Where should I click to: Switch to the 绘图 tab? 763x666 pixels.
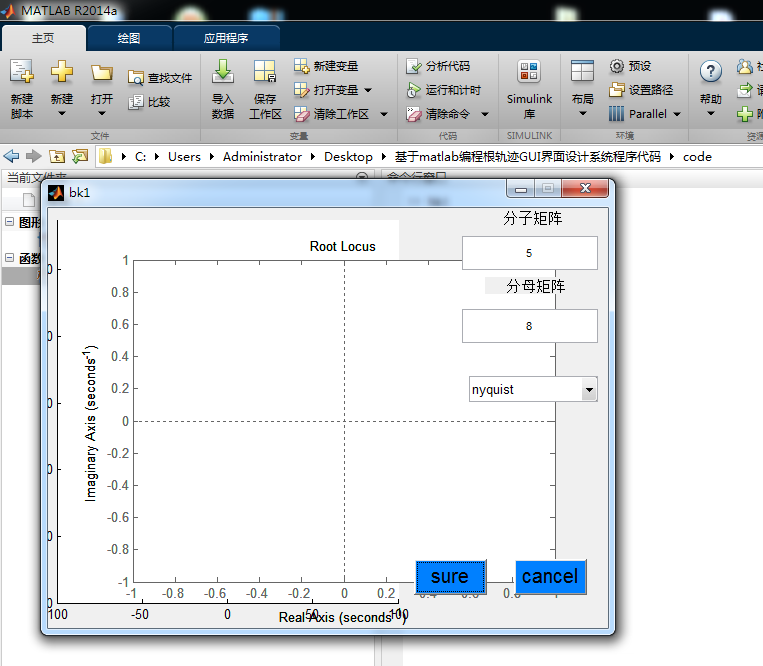point(129,38)
